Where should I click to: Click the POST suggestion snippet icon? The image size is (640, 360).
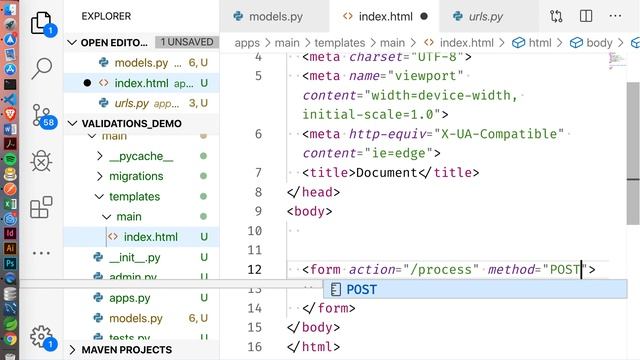(x=336, y=289)
